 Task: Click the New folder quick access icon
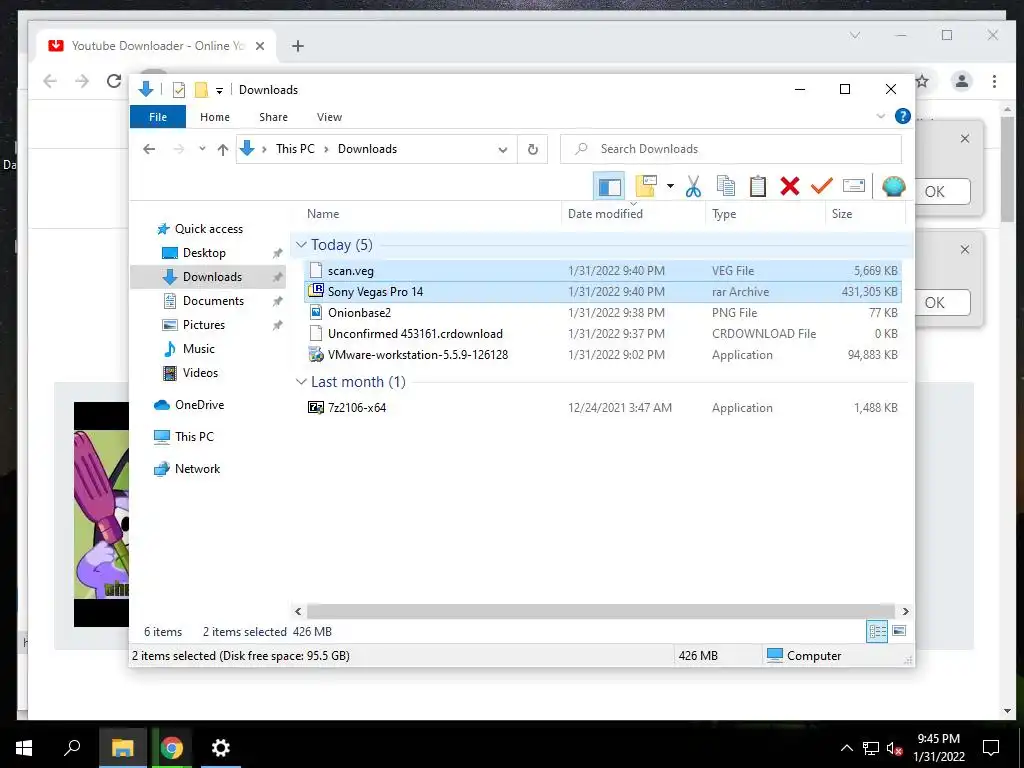click(202, 90)
